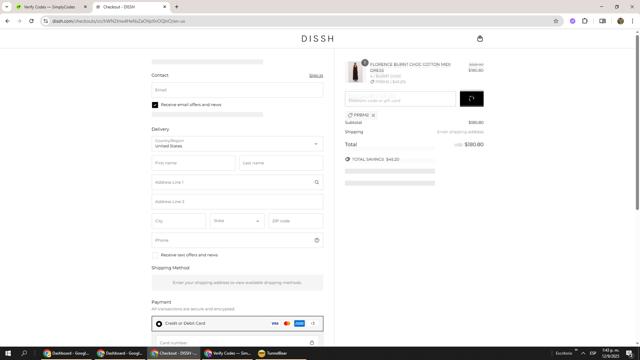Open the notification center icon
The width and height of the screenshot is (640, 360).
[629, 353]
